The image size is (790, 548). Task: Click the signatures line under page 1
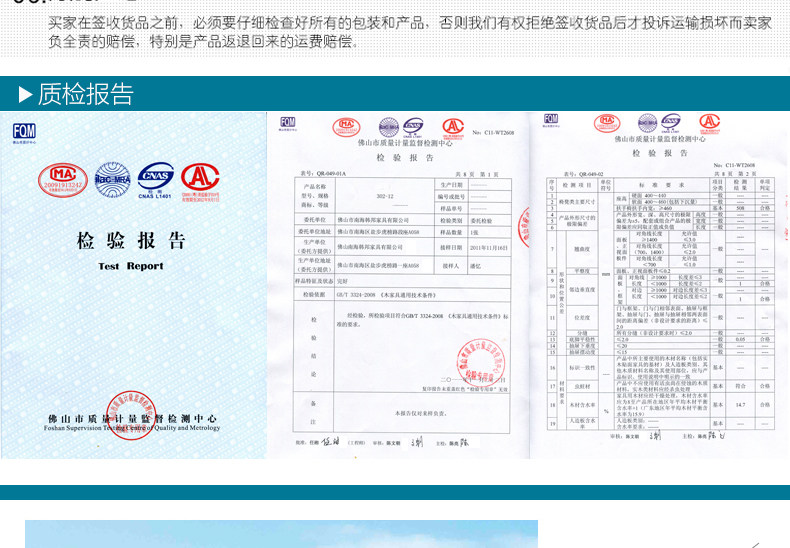click(382, 443)
